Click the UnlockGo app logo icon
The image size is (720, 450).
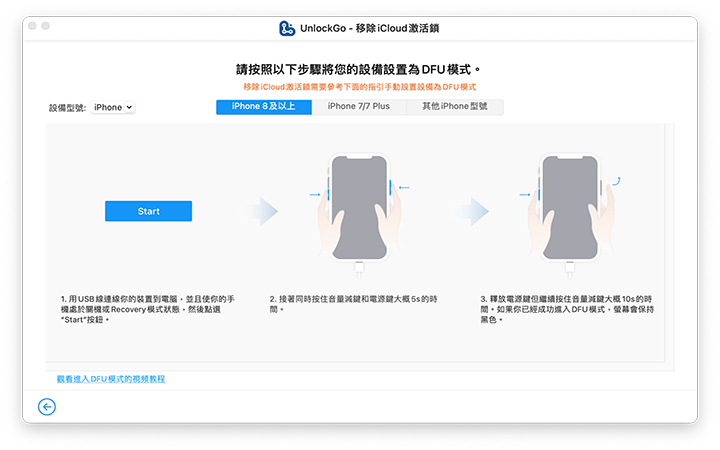point(287,28)
